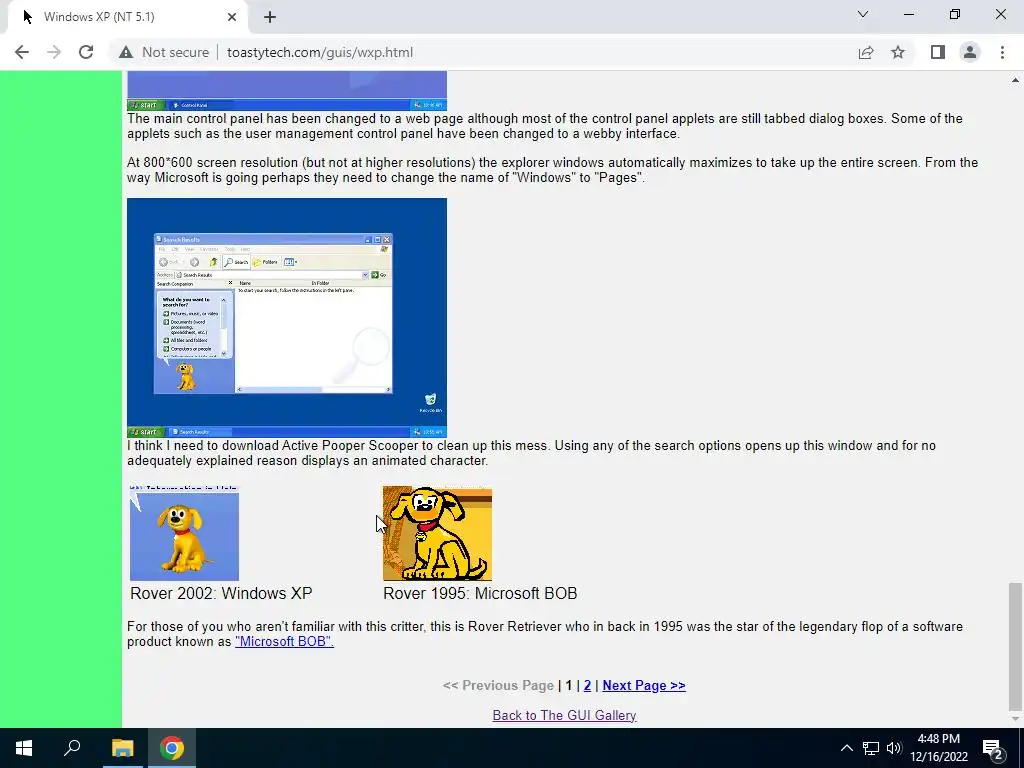Open File Explorer from the taskbar
Image resolution: width=1024 pixels, height=768 pixels.
click(122, 748)
